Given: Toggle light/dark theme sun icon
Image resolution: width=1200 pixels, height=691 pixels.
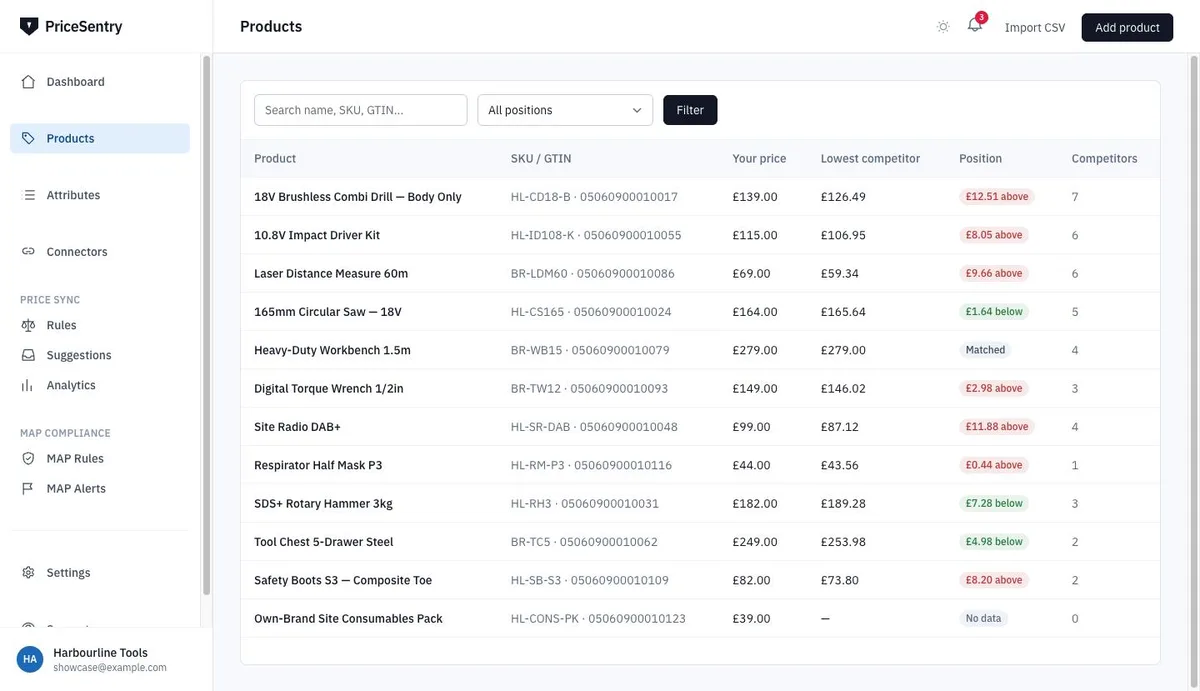Looking at the screenshot, I should 943,27.
